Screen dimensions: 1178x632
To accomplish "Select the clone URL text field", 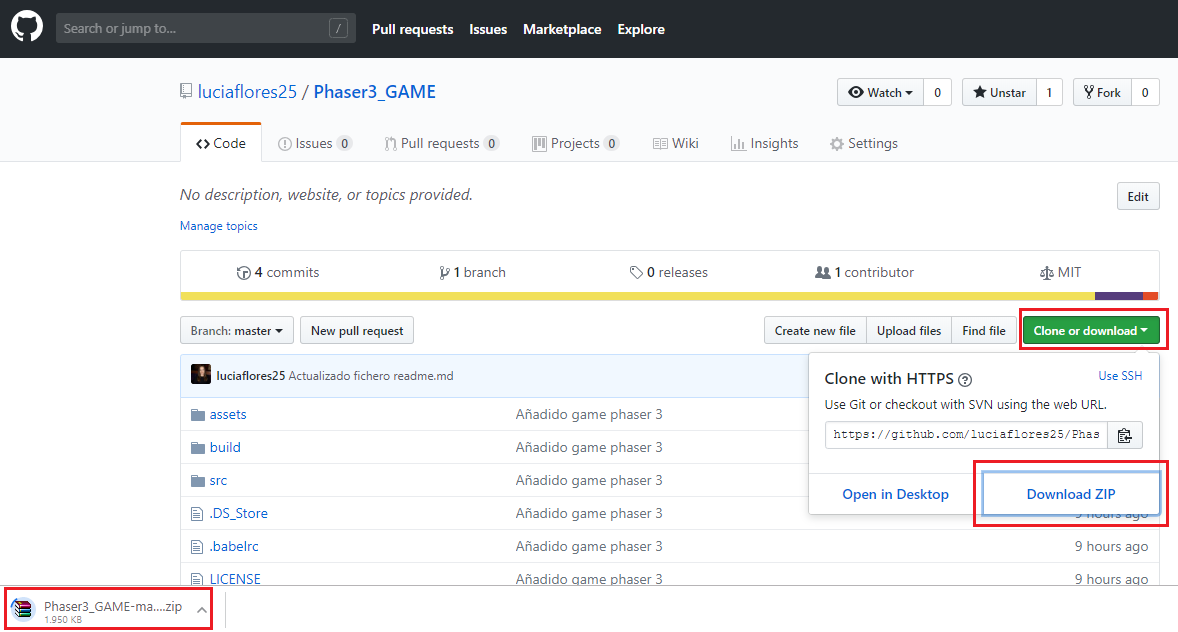I will pyautogui.click(x=966, y=434).
